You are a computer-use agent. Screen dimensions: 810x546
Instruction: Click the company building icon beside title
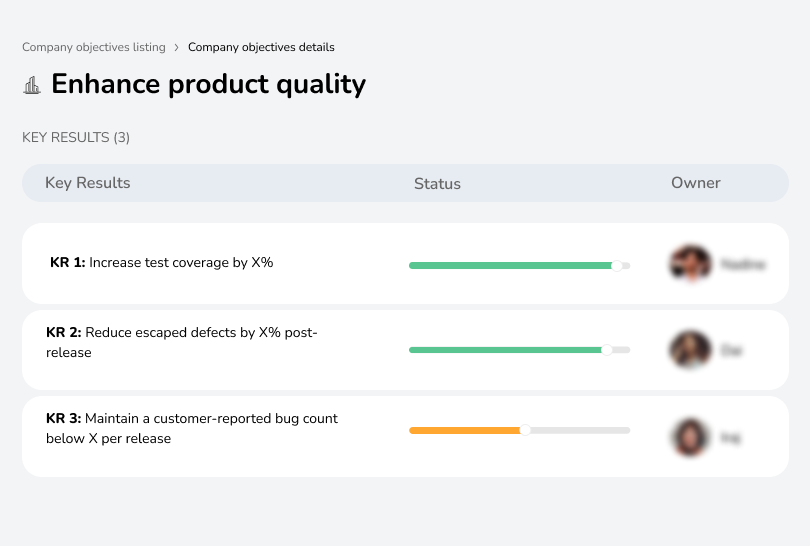click(32, 85)
